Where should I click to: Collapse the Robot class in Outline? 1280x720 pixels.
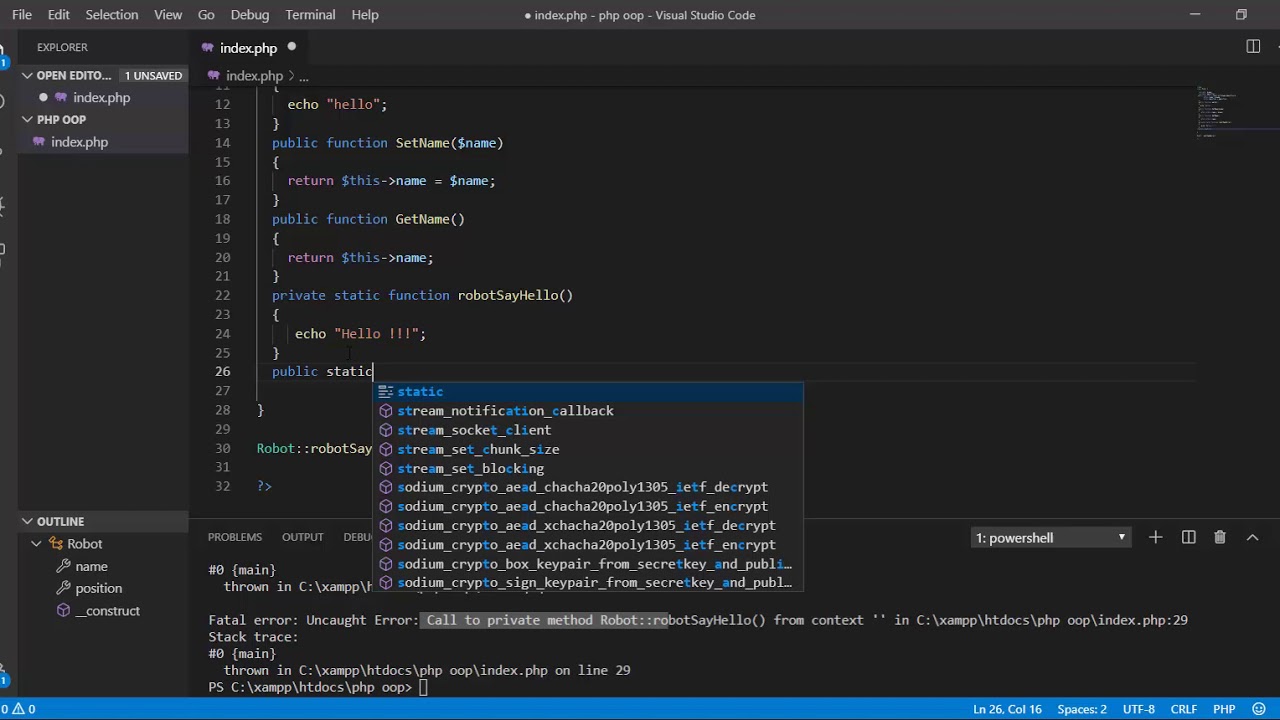point(36,543)
